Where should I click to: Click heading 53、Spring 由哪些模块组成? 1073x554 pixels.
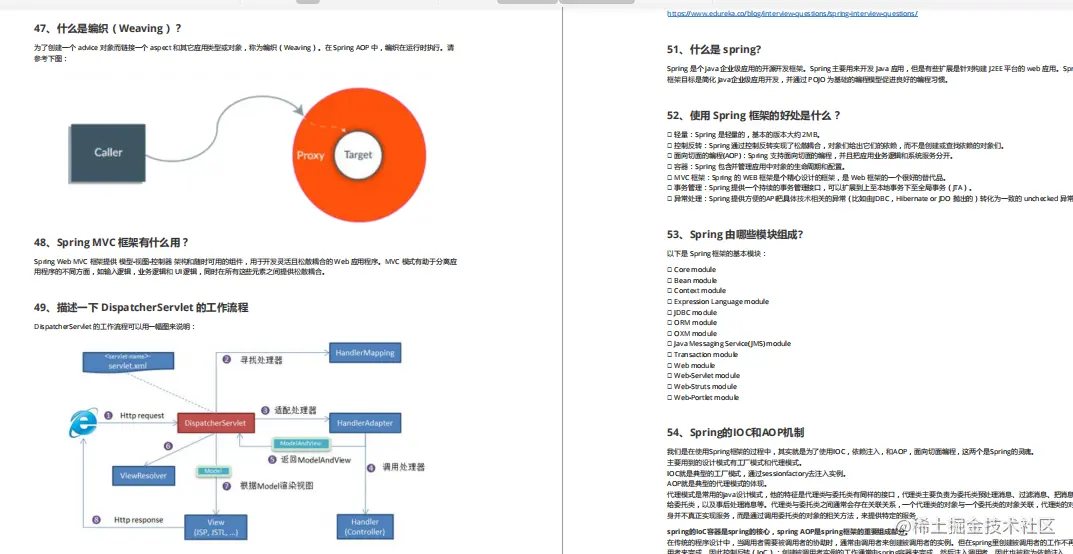[734, 235]
